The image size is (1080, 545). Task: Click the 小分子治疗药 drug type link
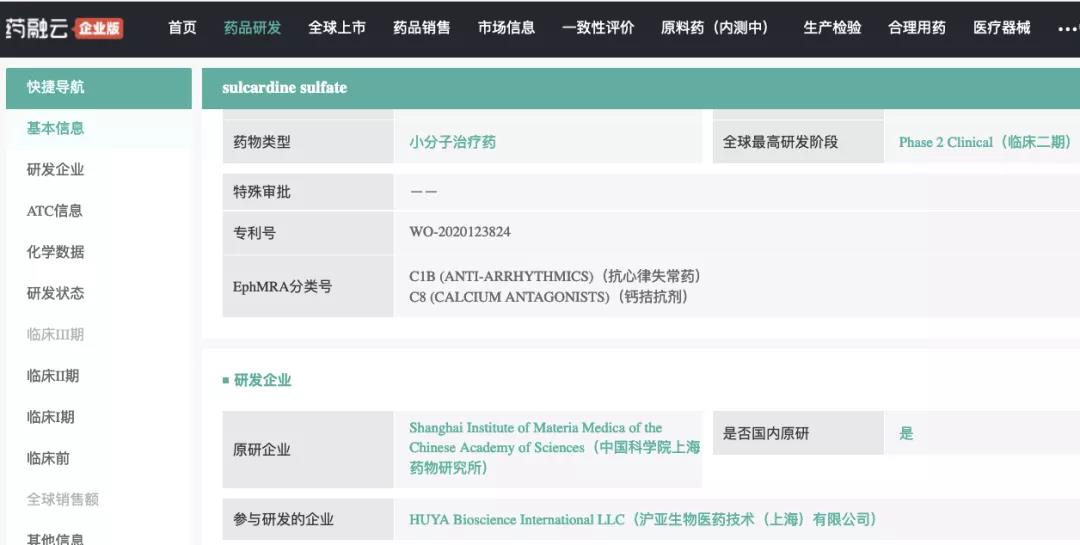click(452, 142)
